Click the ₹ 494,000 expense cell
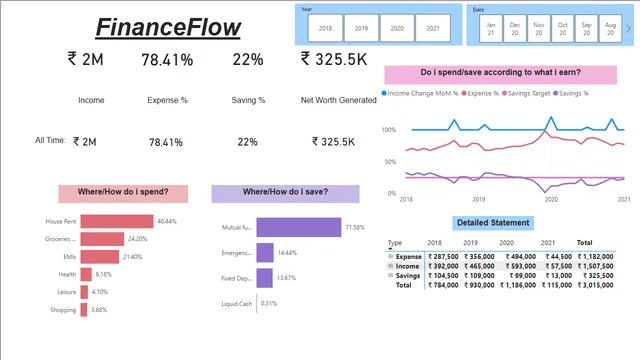640x360 pixels. click(521, 257)
